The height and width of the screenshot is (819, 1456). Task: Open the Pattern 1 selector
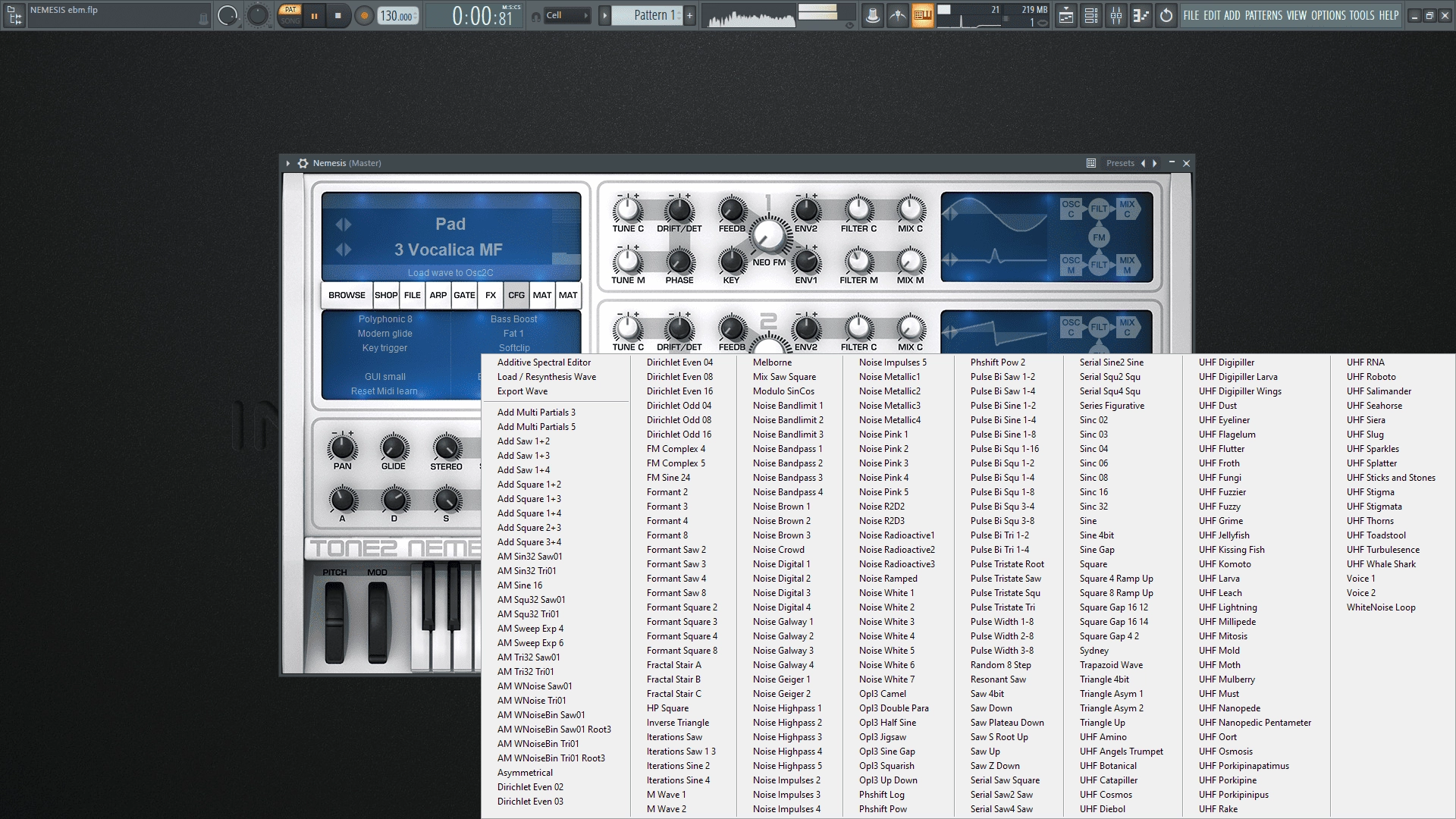648,15
